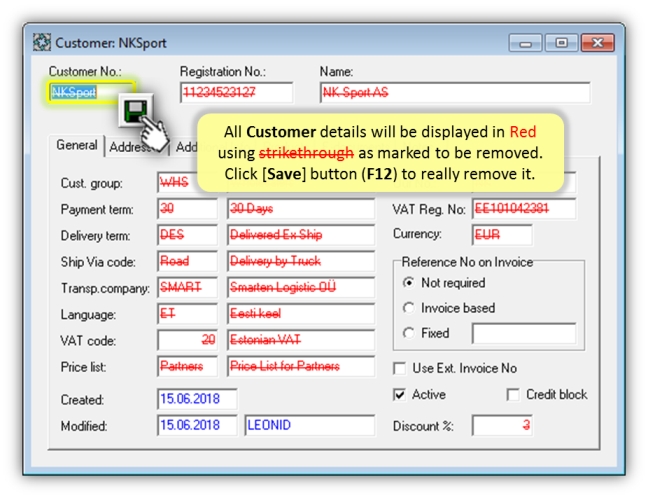The height and width of the screenshot is (498, 648).
Task: Click the 30 Days payment description field
Action: tap(301, 209)
